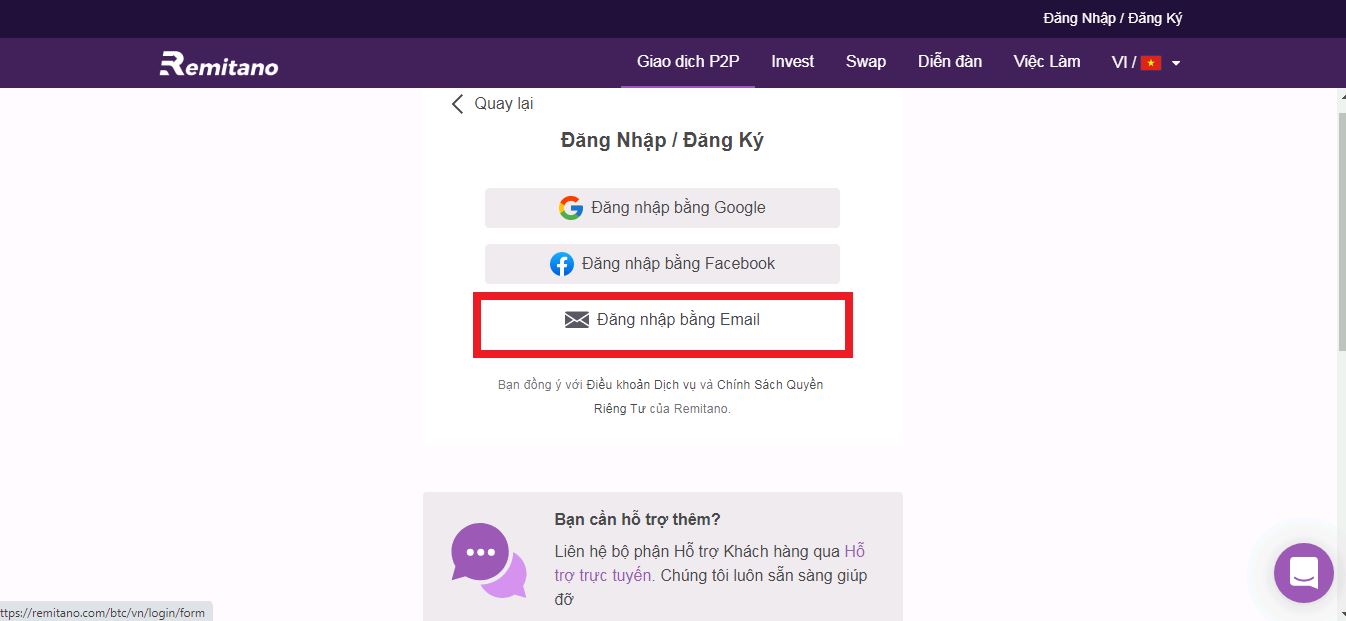Sign in with Đăng nhập bằng Facebook

point(662,264)
